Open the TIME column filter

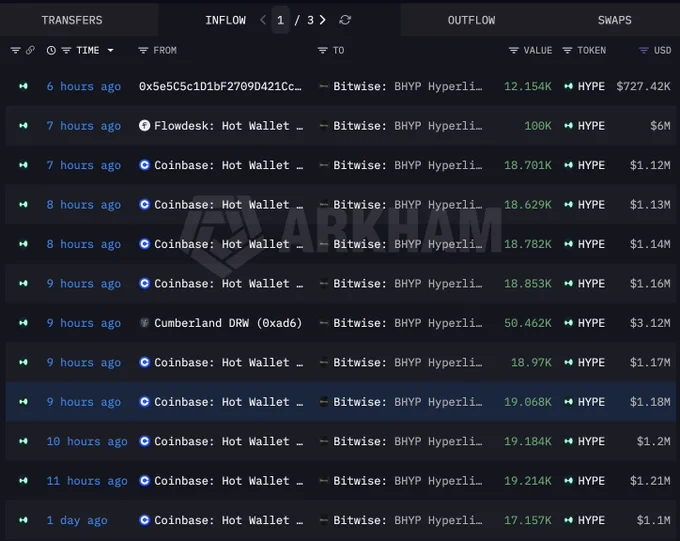66,50
